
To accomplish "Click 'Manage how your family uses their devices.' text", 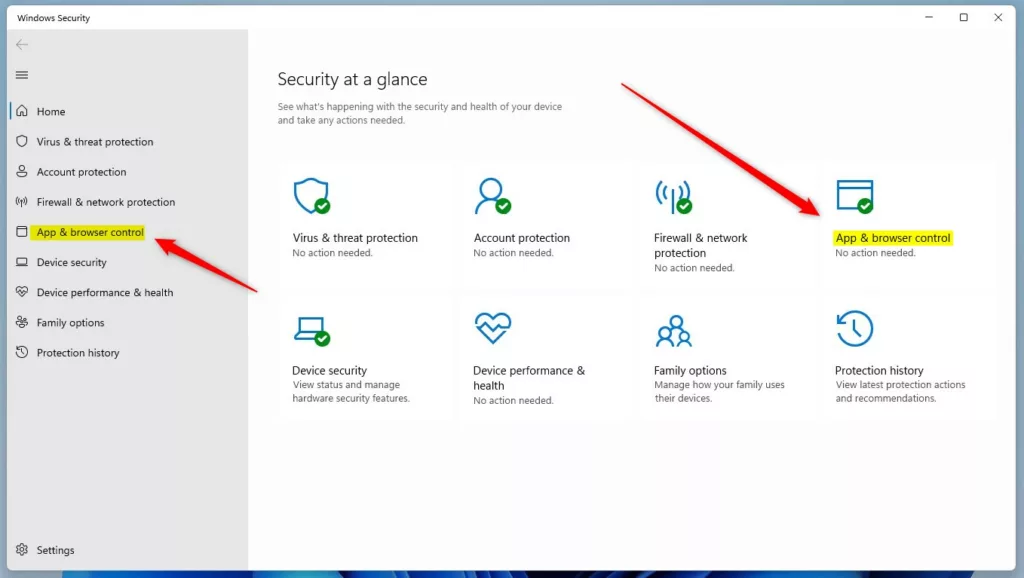I will [x=719, y=391].
